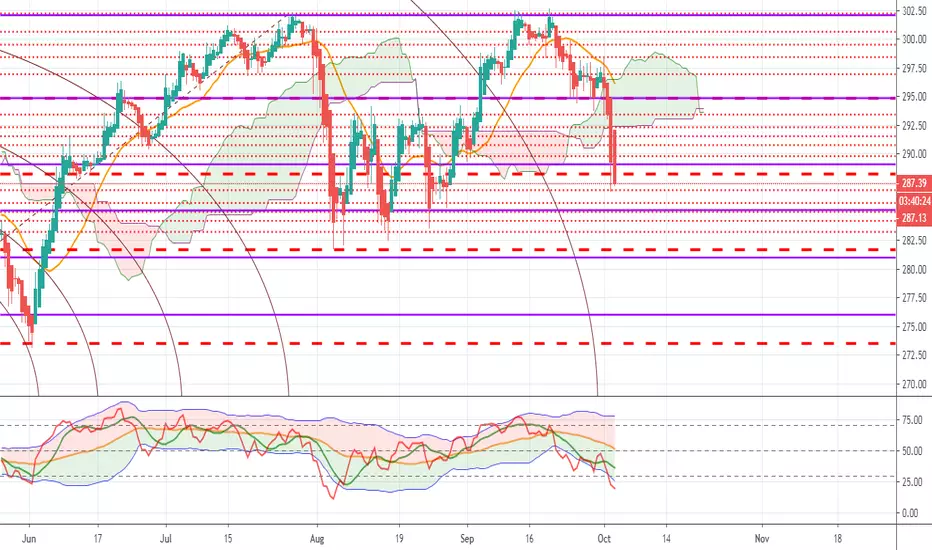This screenshot has height=550, width=932.
Task: Click the 277.50 price axis label
Action: pyautogui.click(x=914, y=298)
